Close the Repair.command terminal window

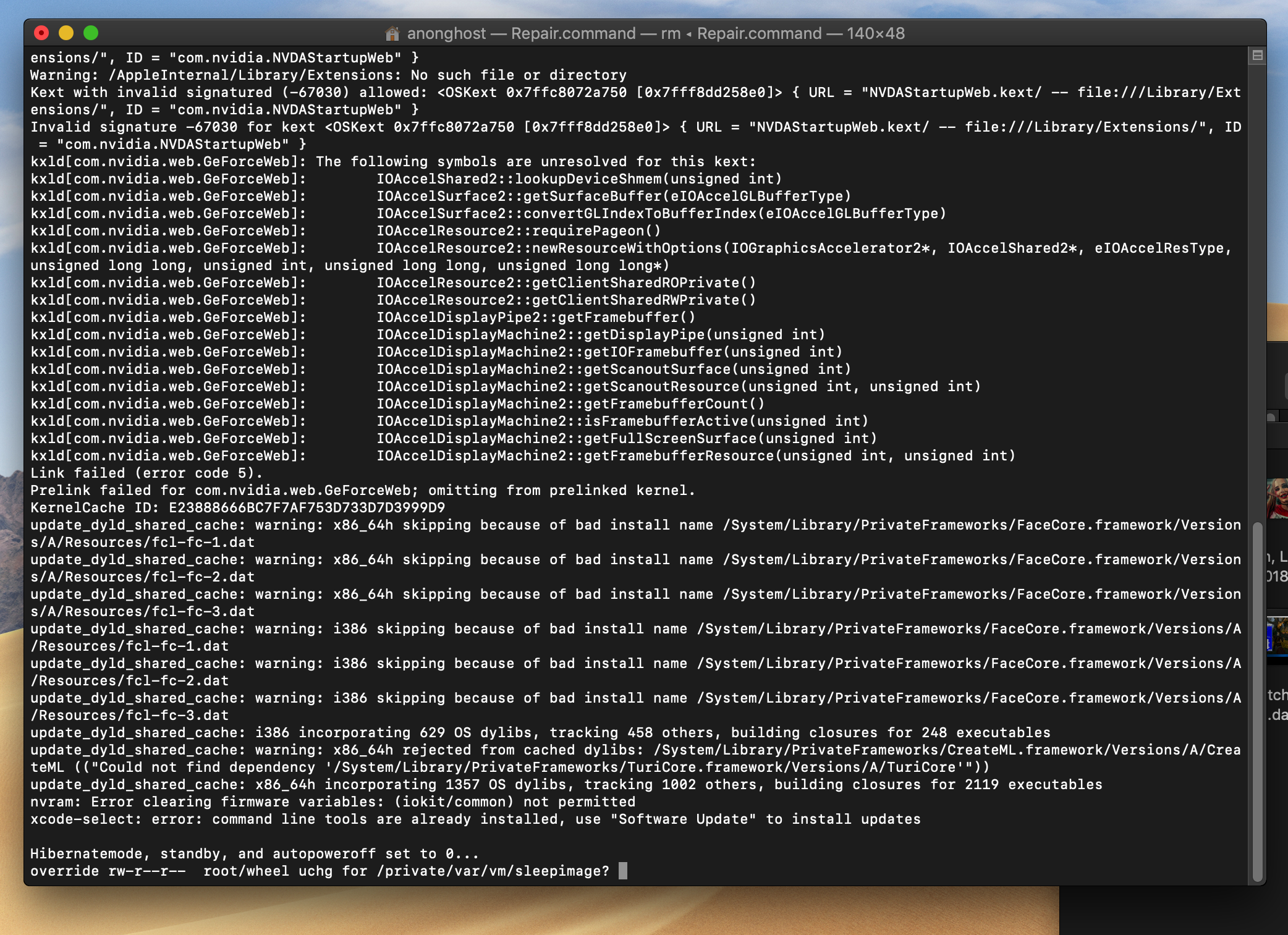tap(41, 33)
